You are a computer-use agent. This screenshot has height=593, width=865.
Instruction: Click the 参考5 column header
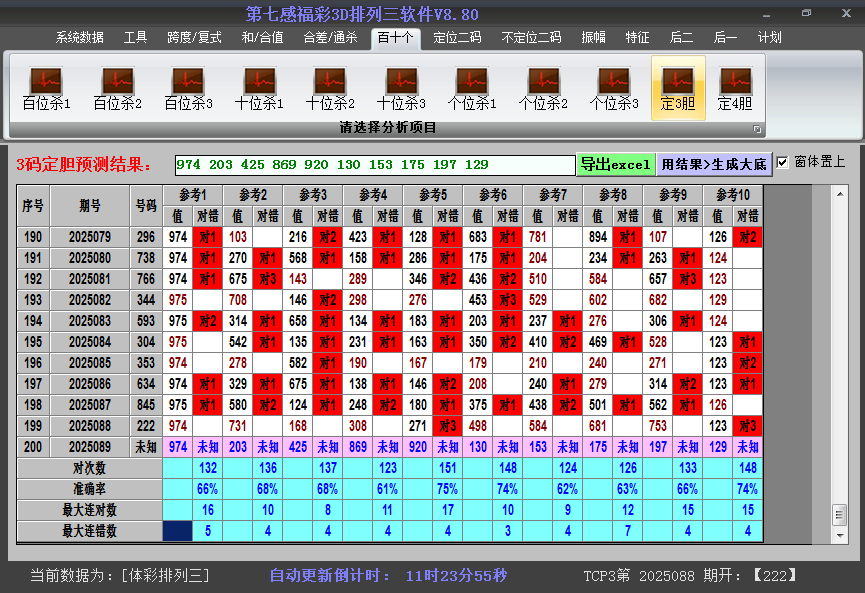(433, 195)
